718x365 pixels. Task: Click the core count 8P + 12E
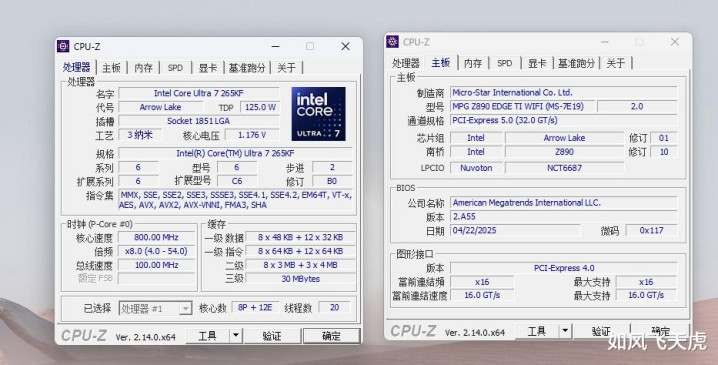click(255, 307)
